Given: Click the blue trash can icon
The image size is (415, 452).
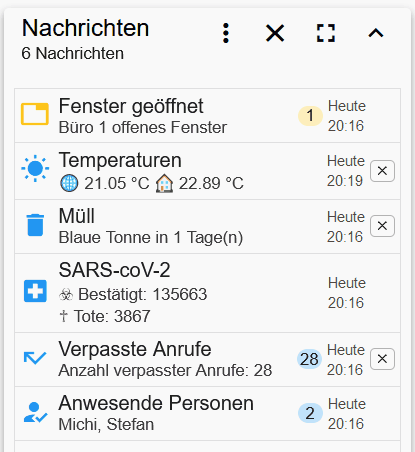Looking at the screenshot, I should (35, 225).
